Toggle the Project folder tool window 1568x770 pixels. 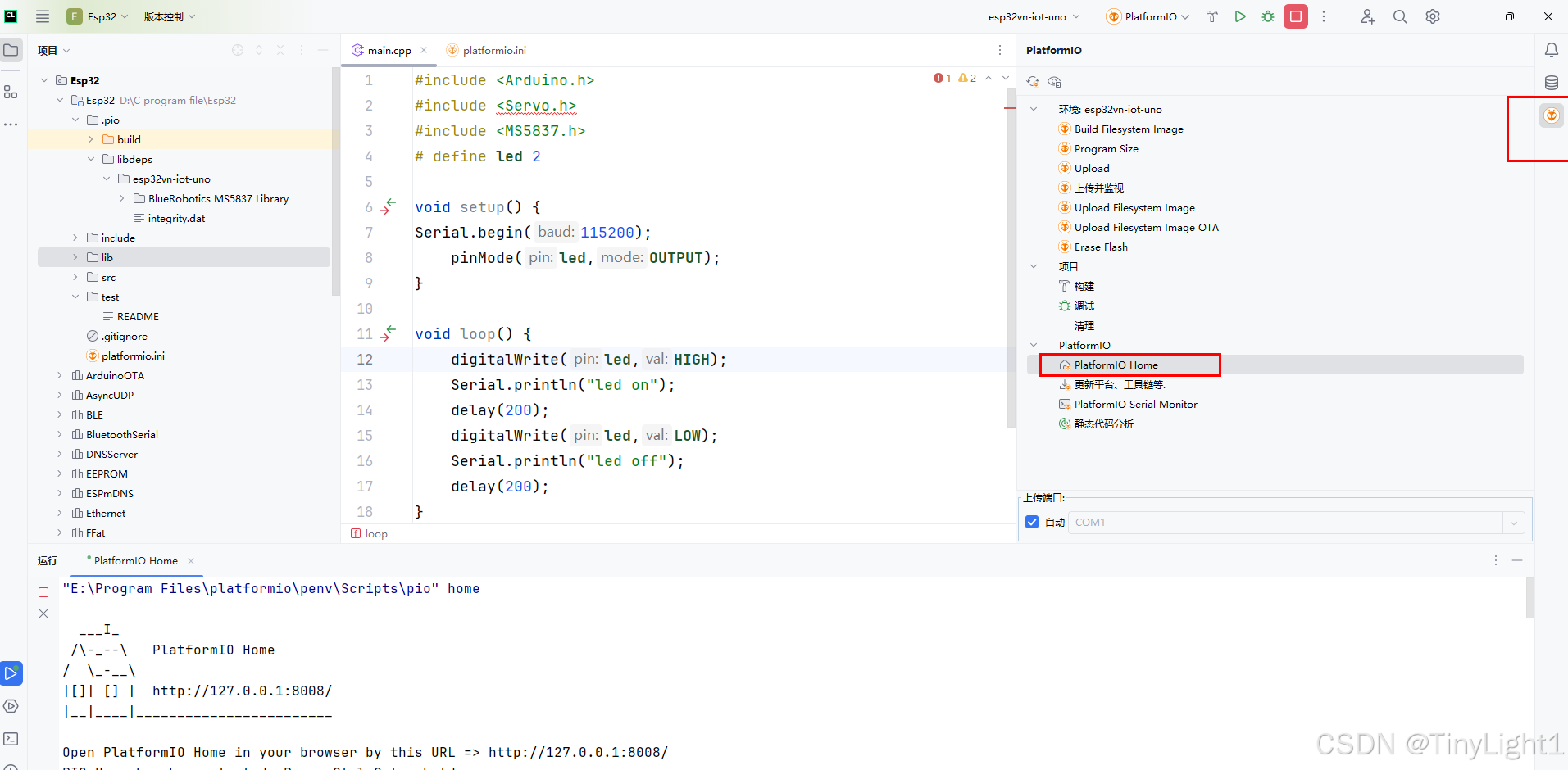coord(11,50)
